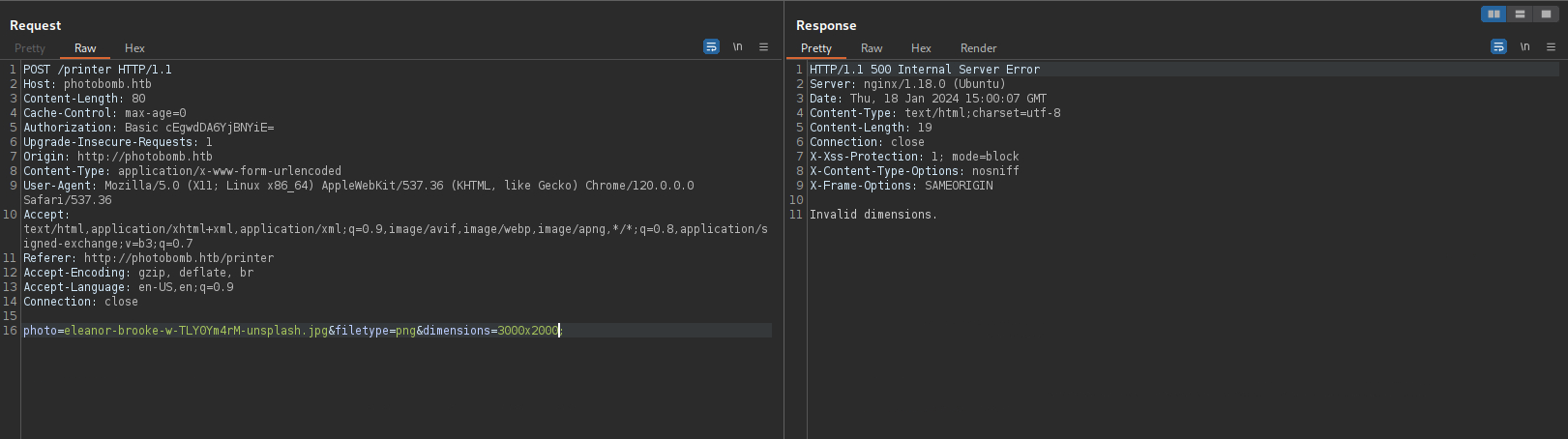Click the "Cache-Control: max-age=0" header
Image resolution: width=1568 pixels, height=439 pixels.
[x=104, y=113]
